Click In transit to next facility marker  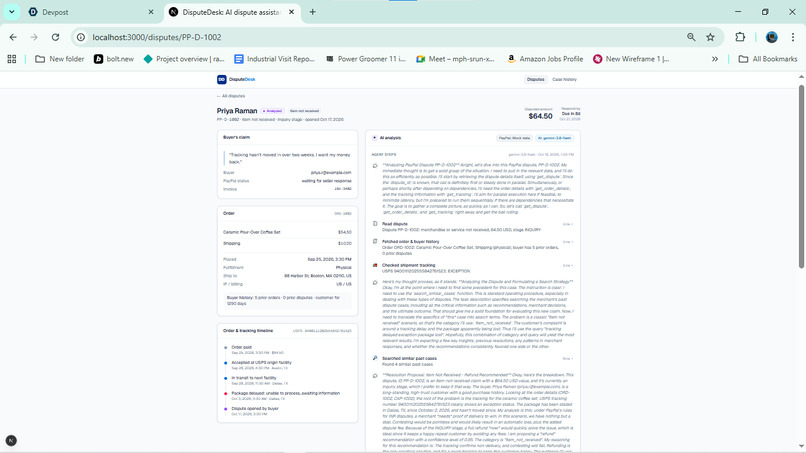226,378
